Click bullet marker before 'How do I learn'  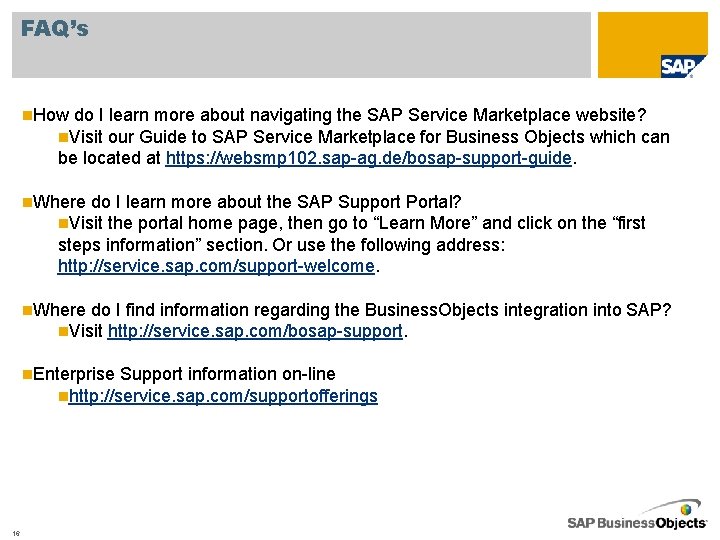[26, 115]
